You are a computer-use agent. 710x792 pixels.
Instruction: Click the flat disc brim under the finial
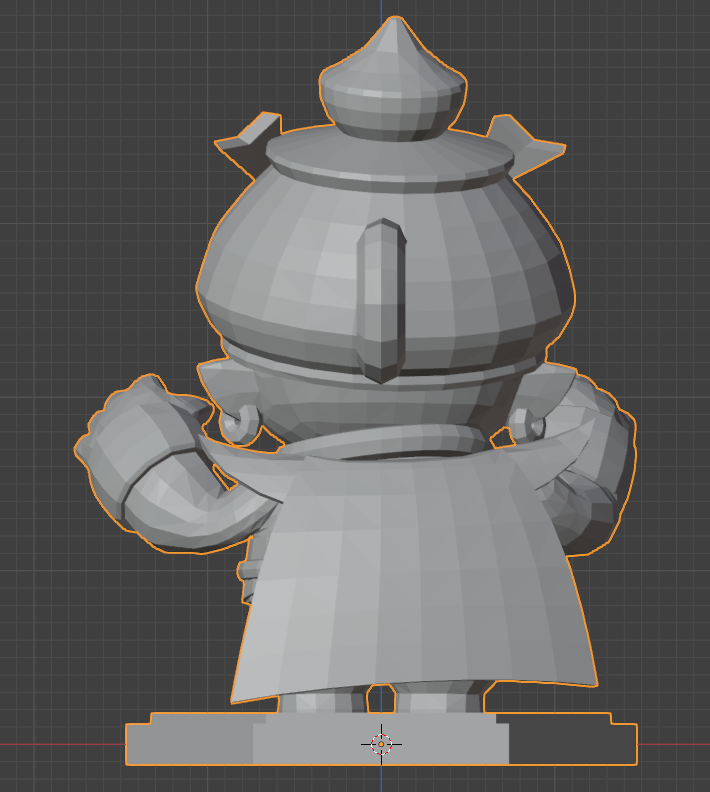click(x=390, y=157)
